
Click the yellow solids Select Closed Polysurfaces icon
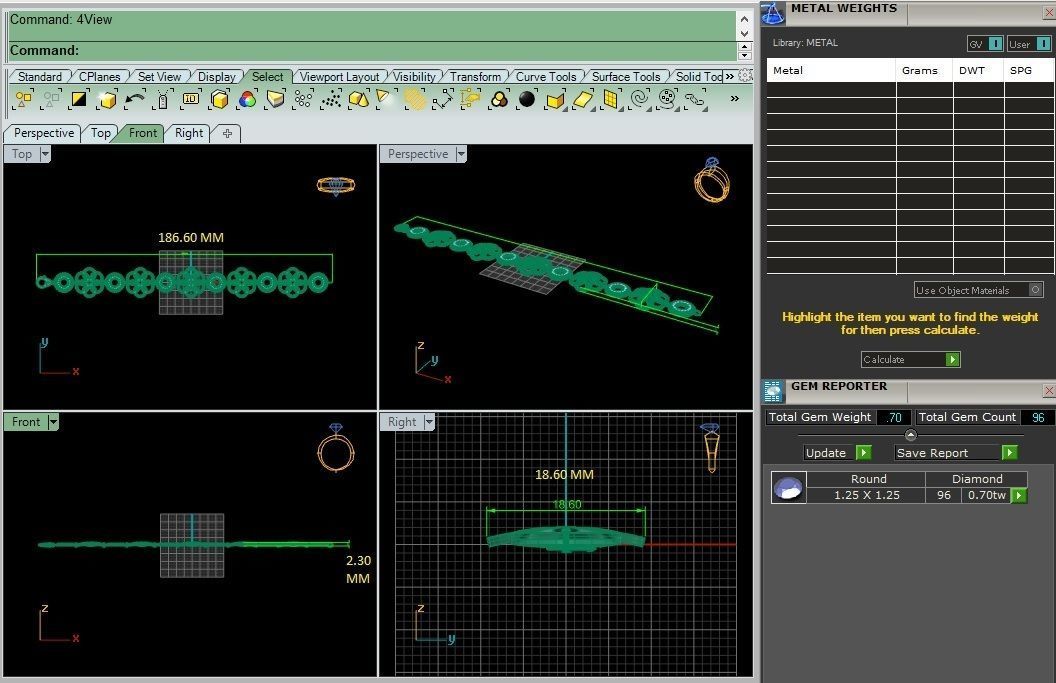click(359, 100)
